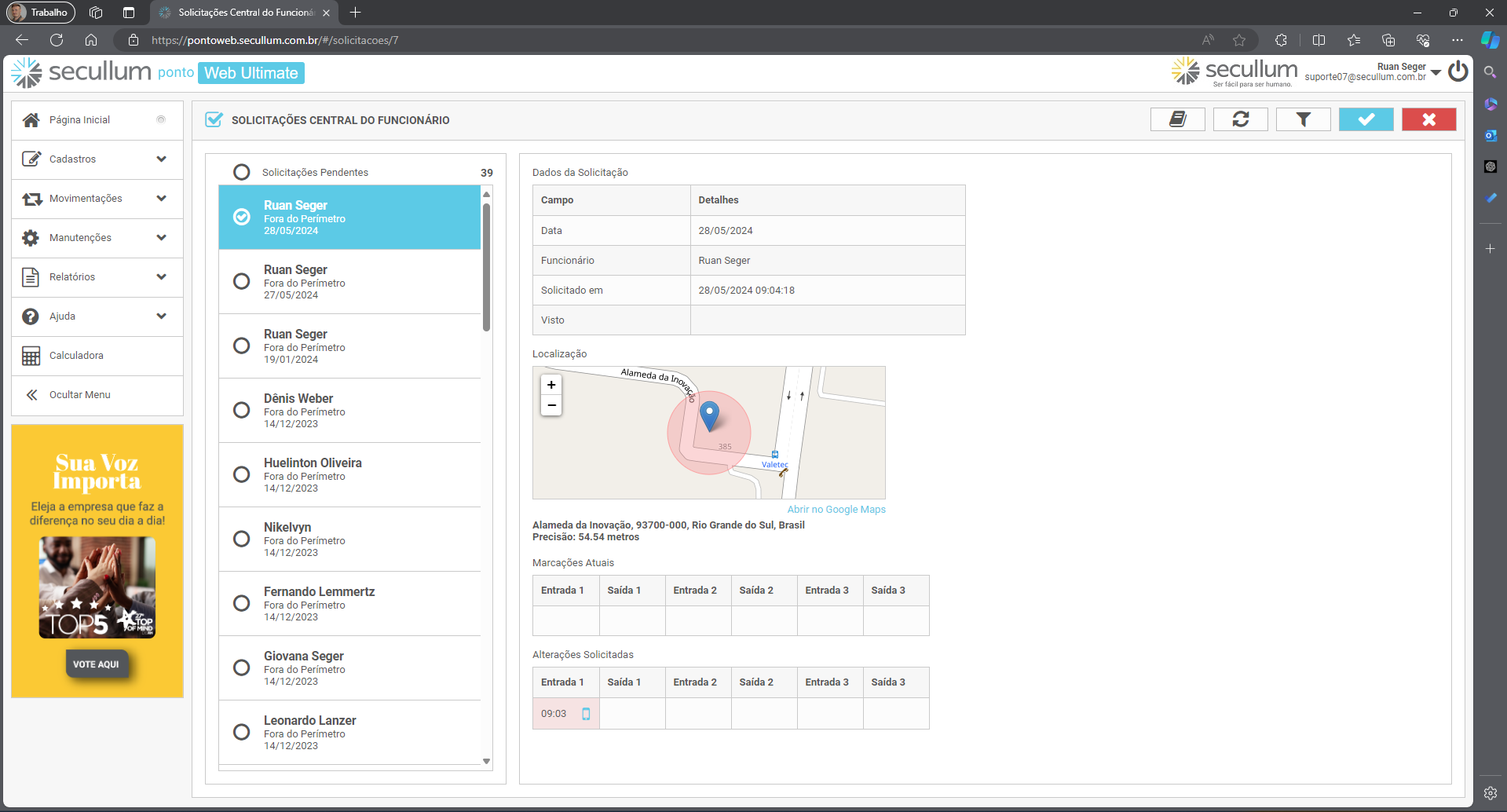Zoom out on the location map
The image size is (1507, 812).
tap(551, 405)
